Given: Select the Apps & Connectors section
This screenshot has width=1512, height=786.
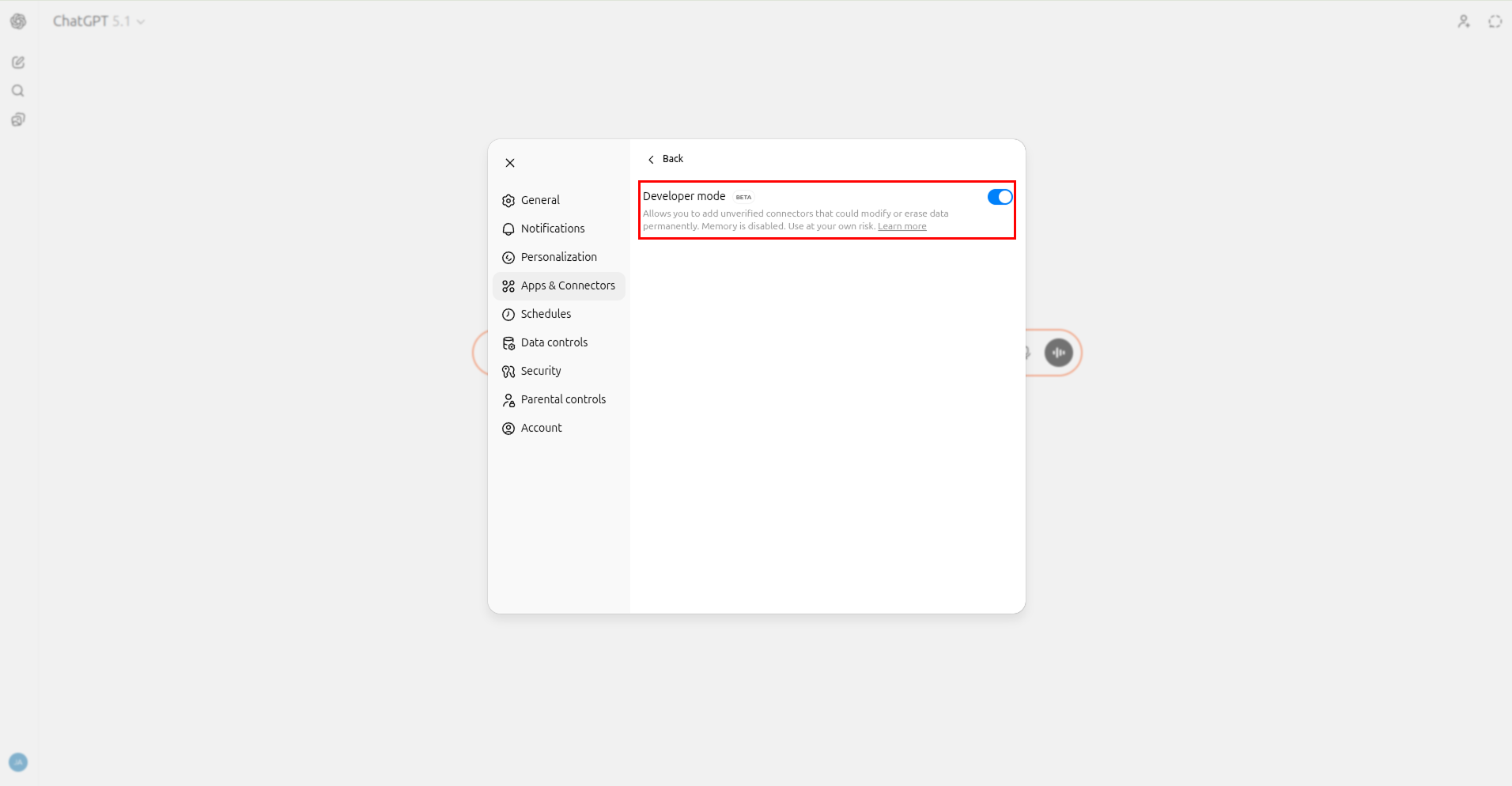Looking at the screenshot, I should click(568, 285).
